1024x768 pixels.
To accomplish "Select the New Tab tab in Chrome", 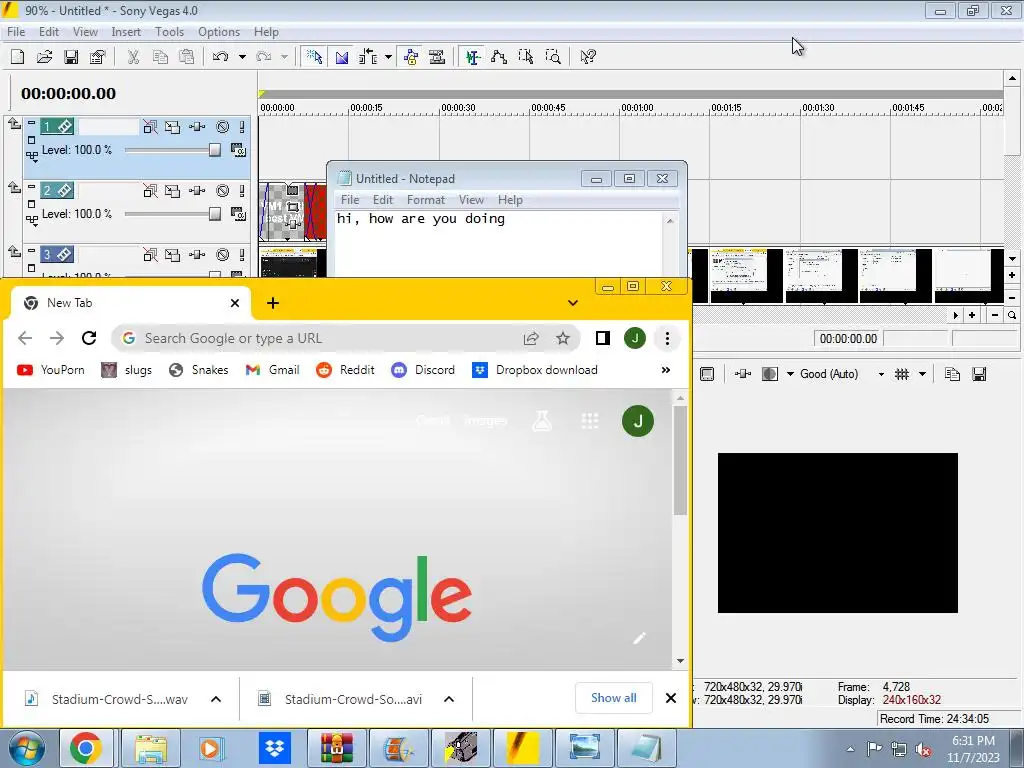I will pyautogui.click(x=131, y=303).
